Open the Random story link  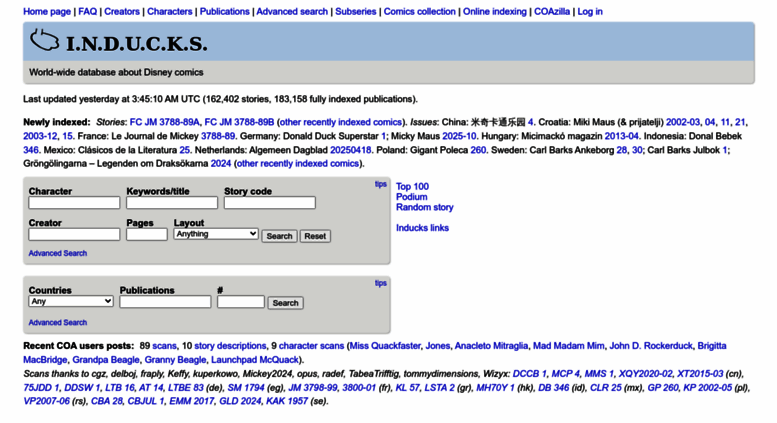click(x=425, y=207)
